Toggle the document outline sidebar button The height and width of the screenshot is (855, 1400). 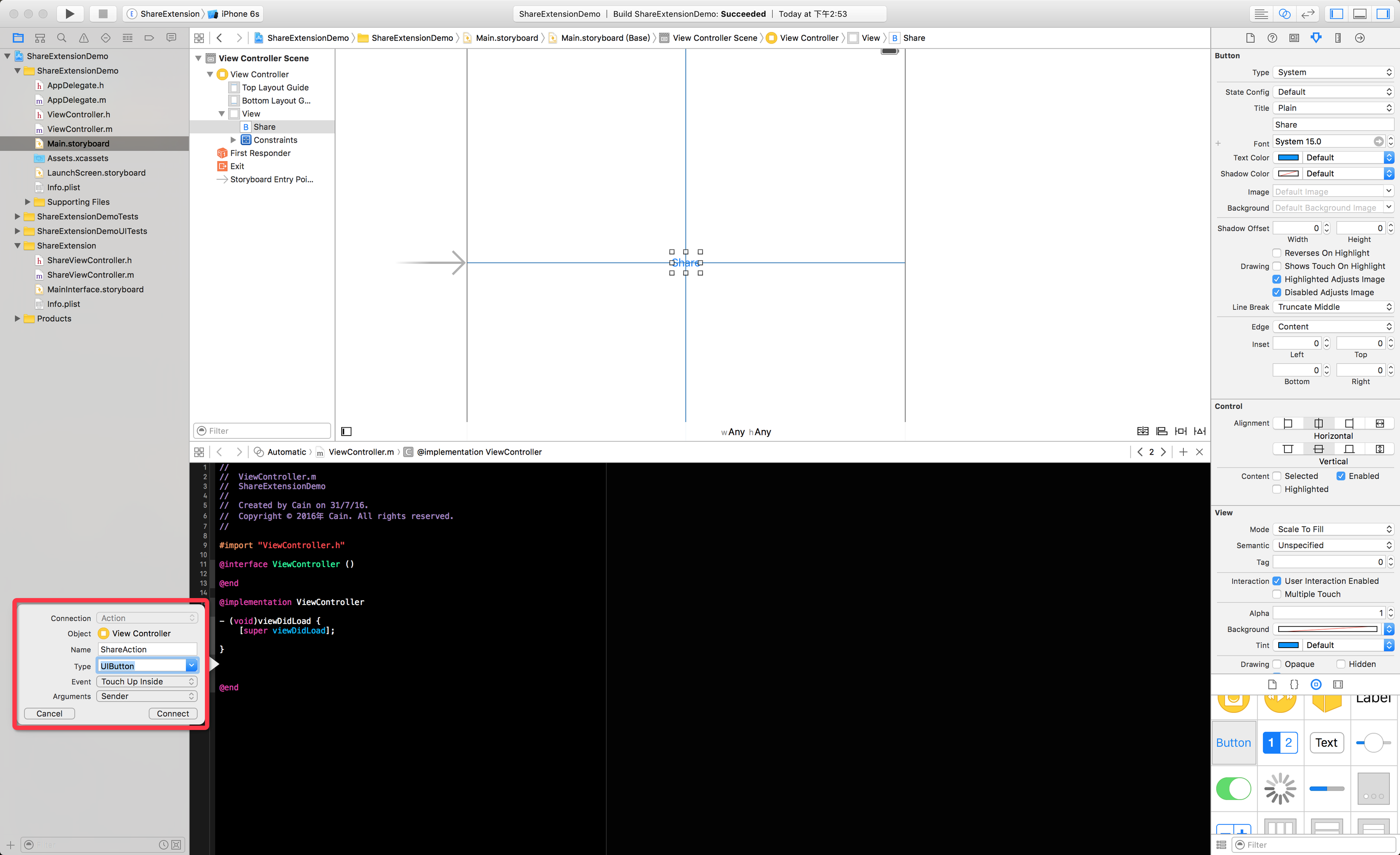click(x=346, y=432)
